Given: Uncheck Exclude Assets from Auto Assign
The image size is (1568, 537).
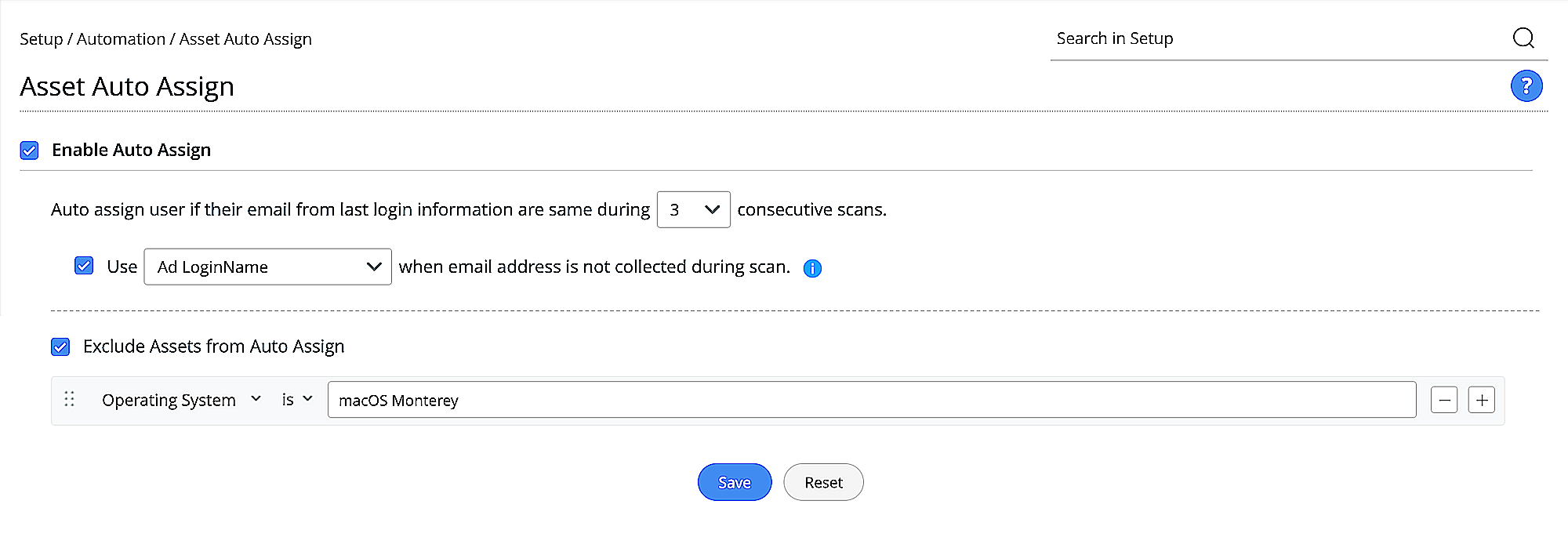Looking at the screenshot, I should (x=60, y=347).
